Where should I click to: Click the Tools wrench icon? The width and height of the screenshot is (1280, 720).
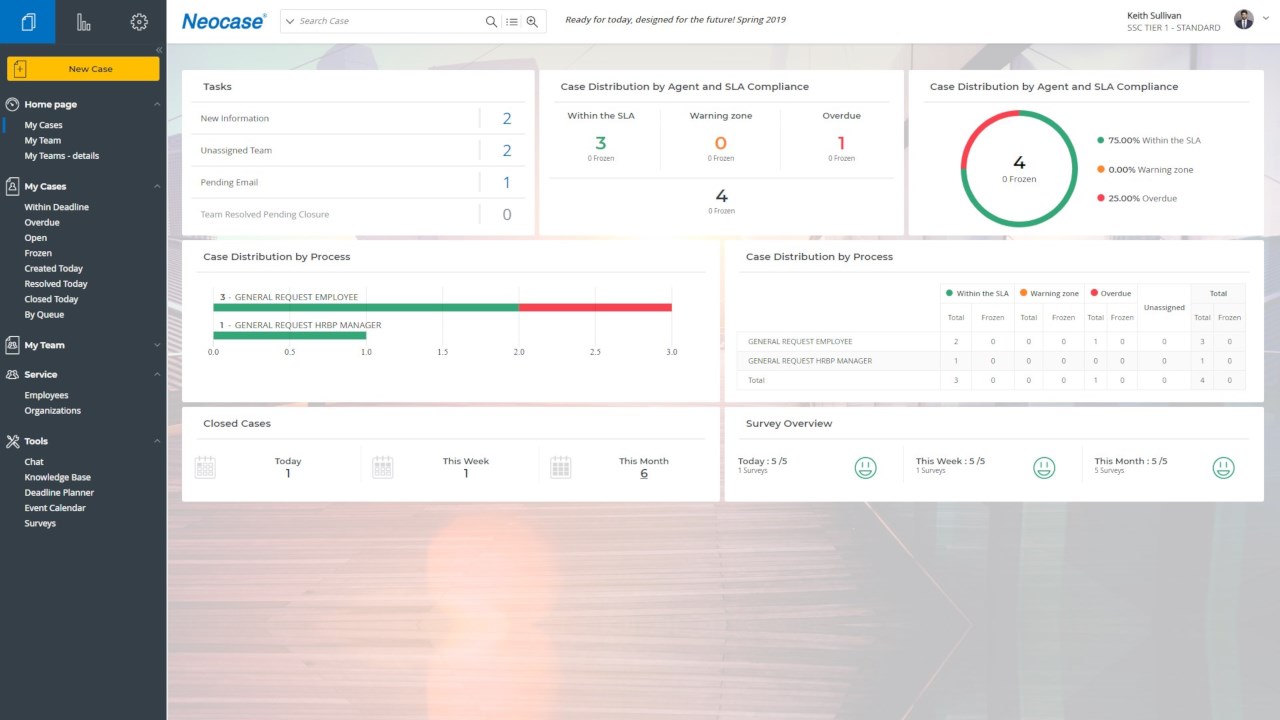tap(13, 441)
